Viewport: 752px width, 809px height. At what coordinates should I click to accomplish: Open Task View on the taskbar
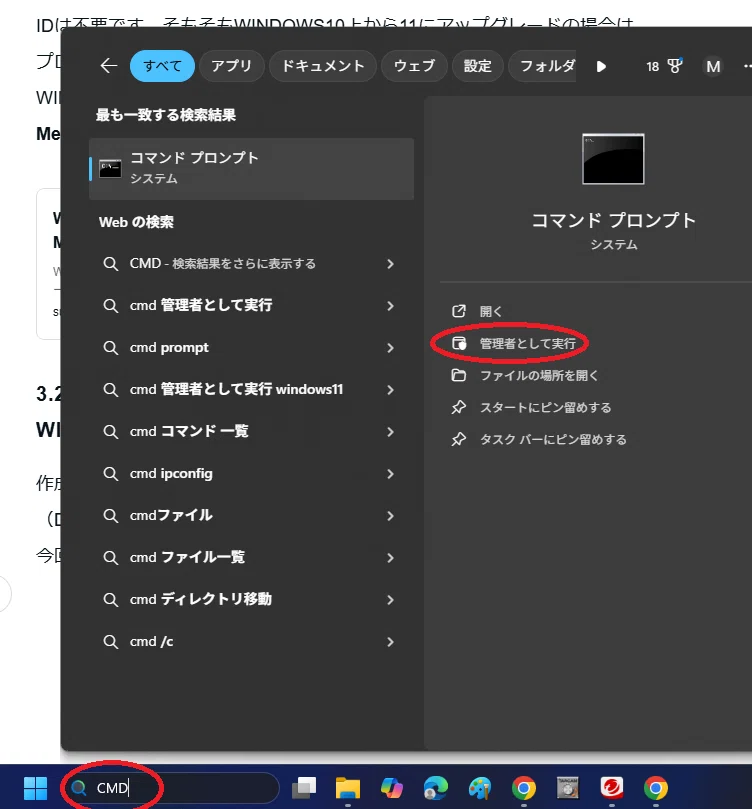point(304,788)
